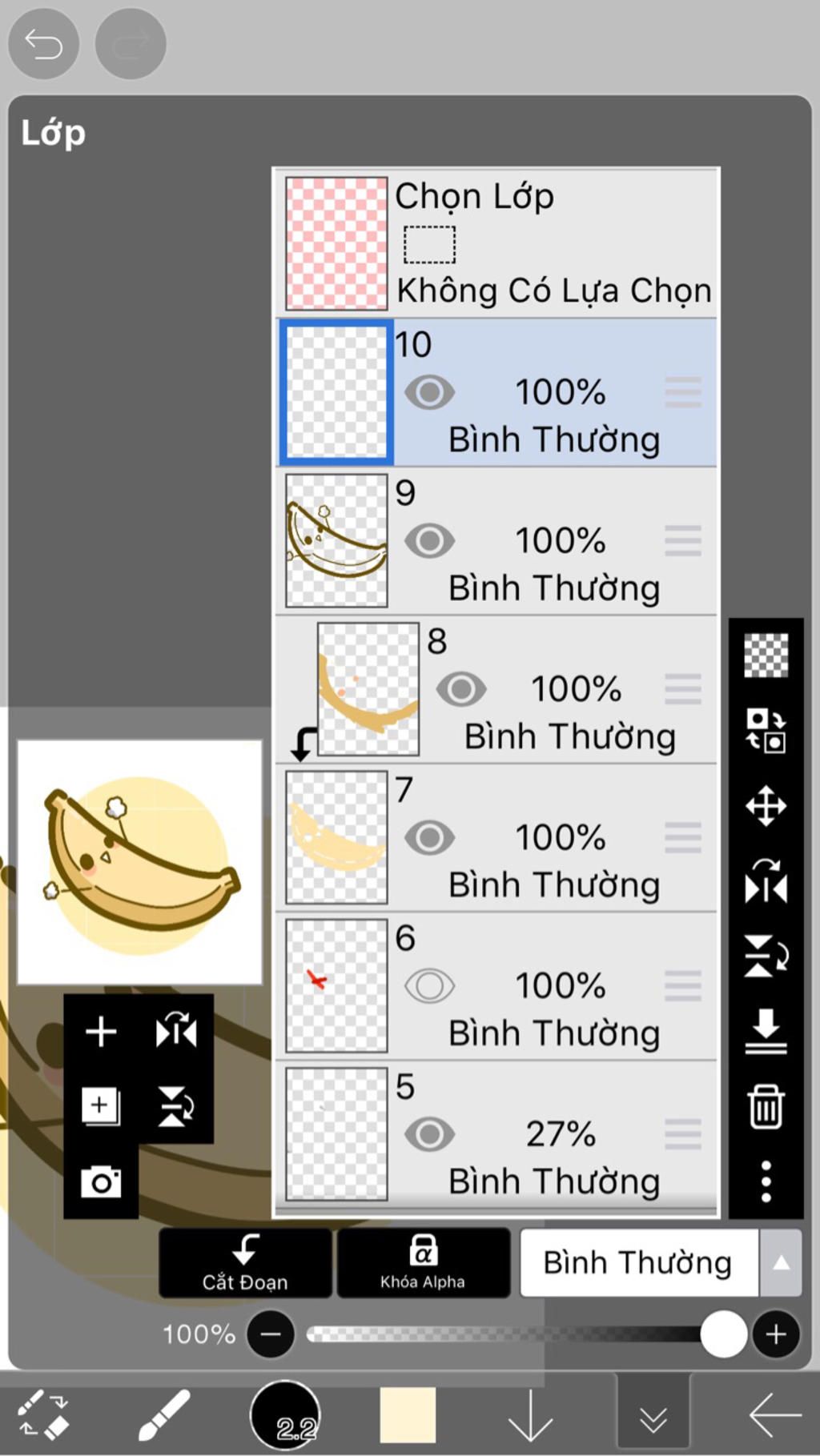This screenshot has width=820, height=1456.
Task: Collapse layers panel with double chevron
Action: tap(653, 1415)
